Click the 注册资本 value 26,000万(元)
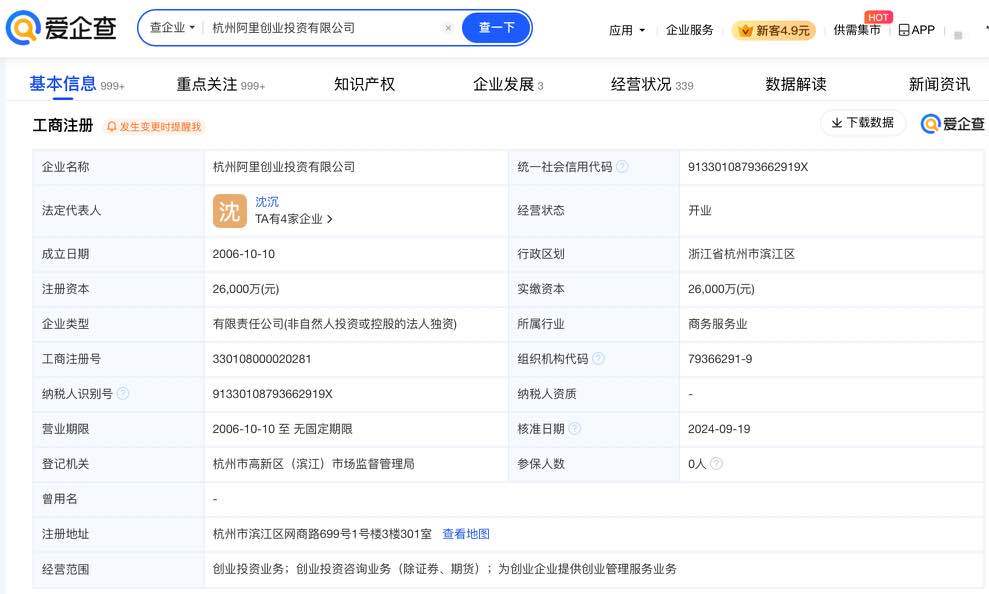The height and width of the screenshot is (594, 989). click(x=246, y=289)
